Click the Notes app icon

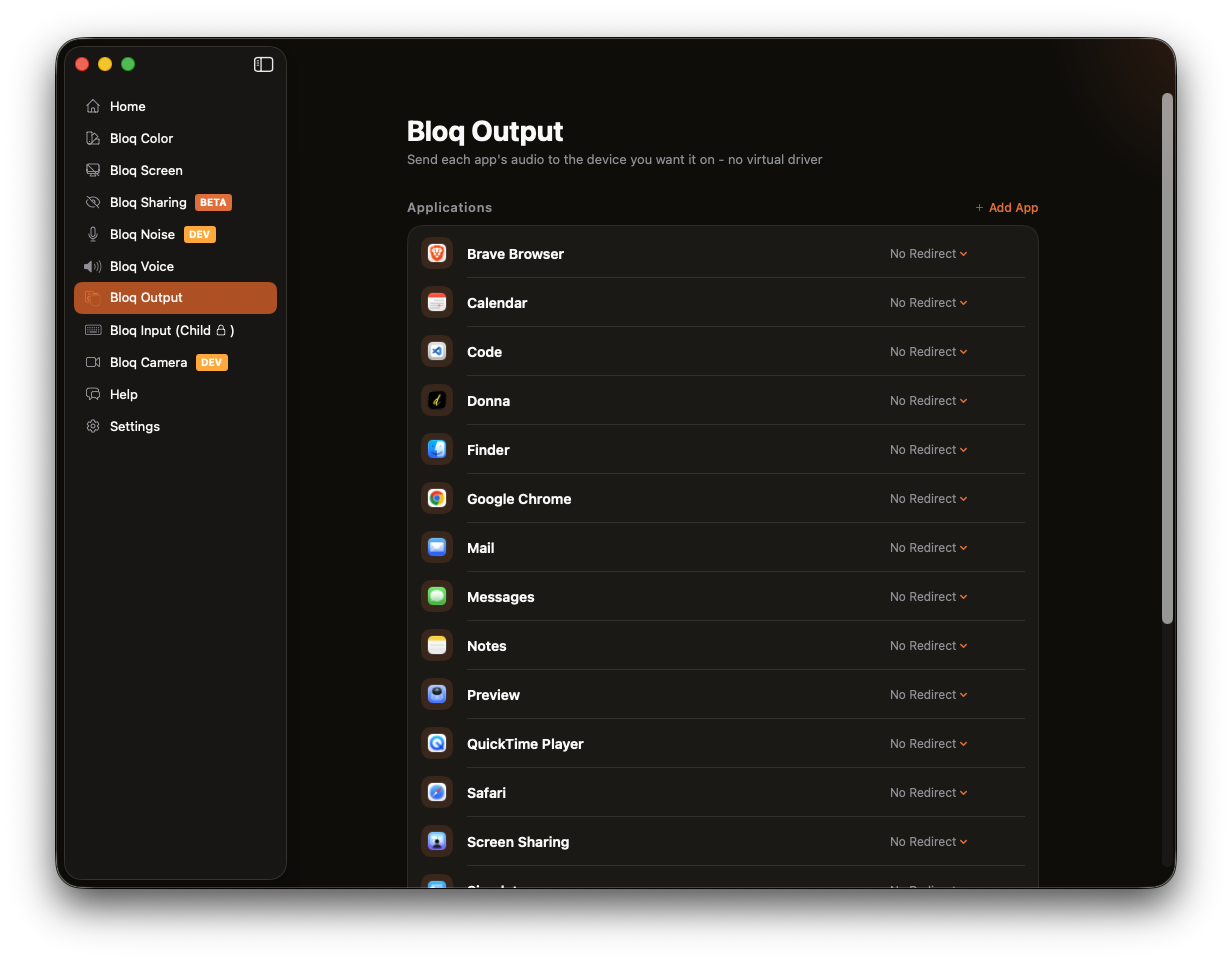pyautogui.click(x=437, y=646)
